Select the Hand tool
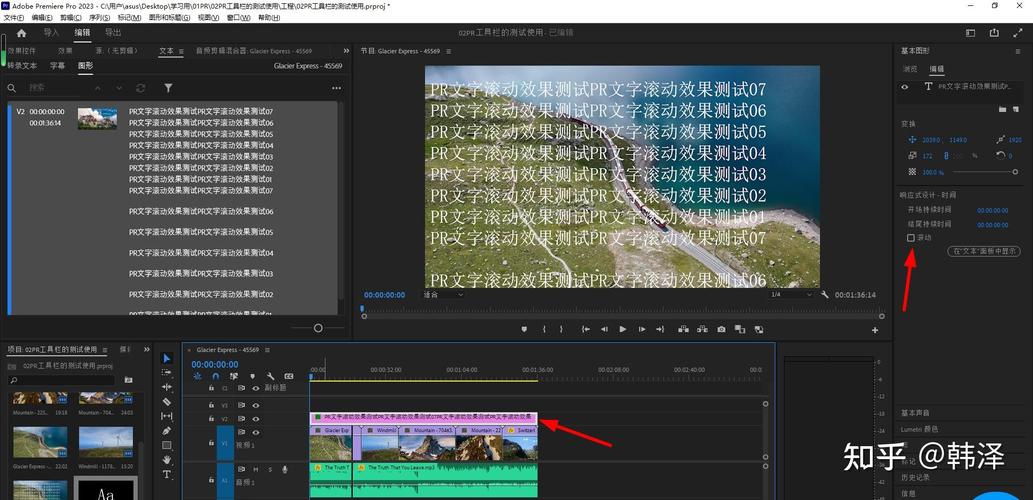 click(167, 460)
